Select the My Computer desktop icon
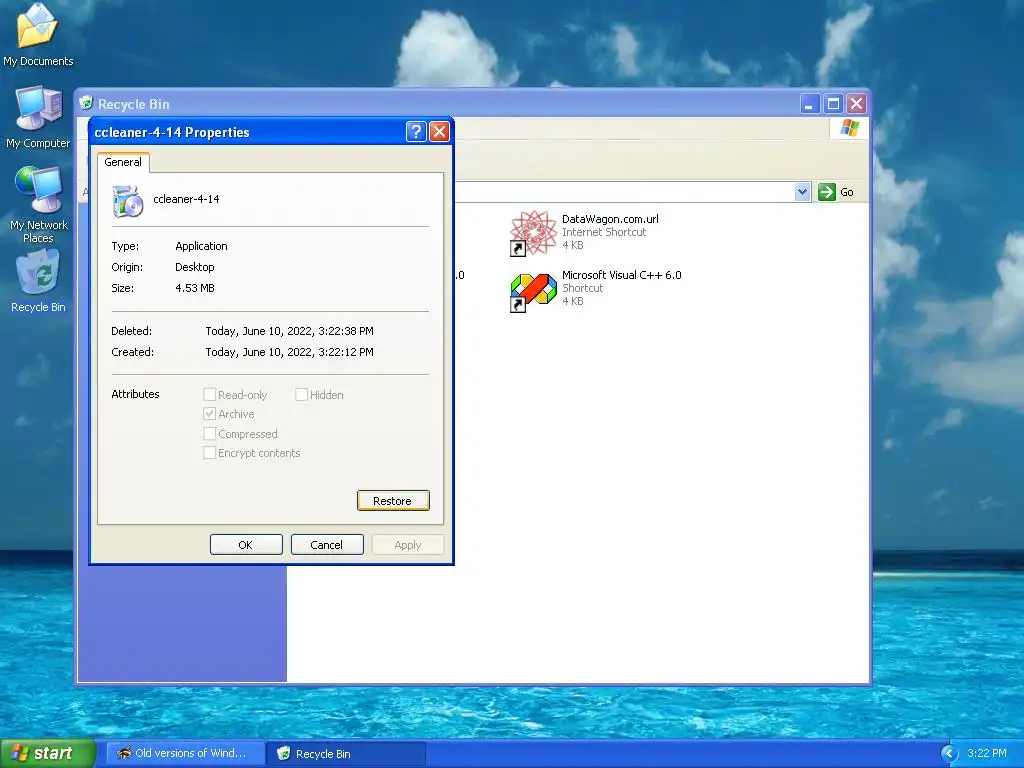Screen dimensions: 1024x768 point(38,118)
